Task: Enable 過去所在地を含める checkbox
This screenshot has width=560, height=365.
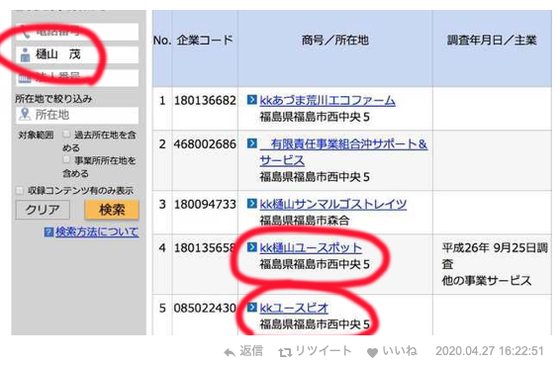Action: tap(66, 134)
